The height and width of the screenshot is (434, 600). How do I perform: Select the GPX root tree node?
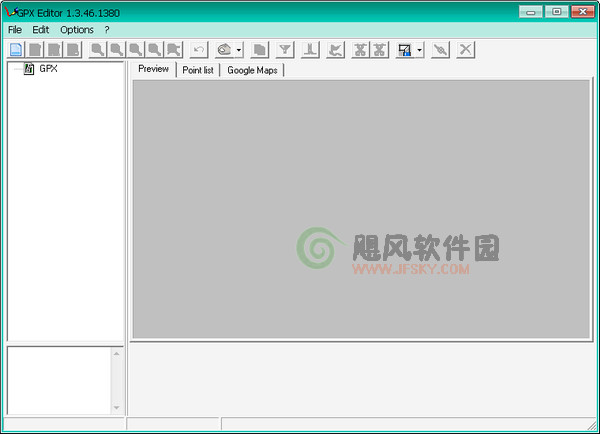48,69
